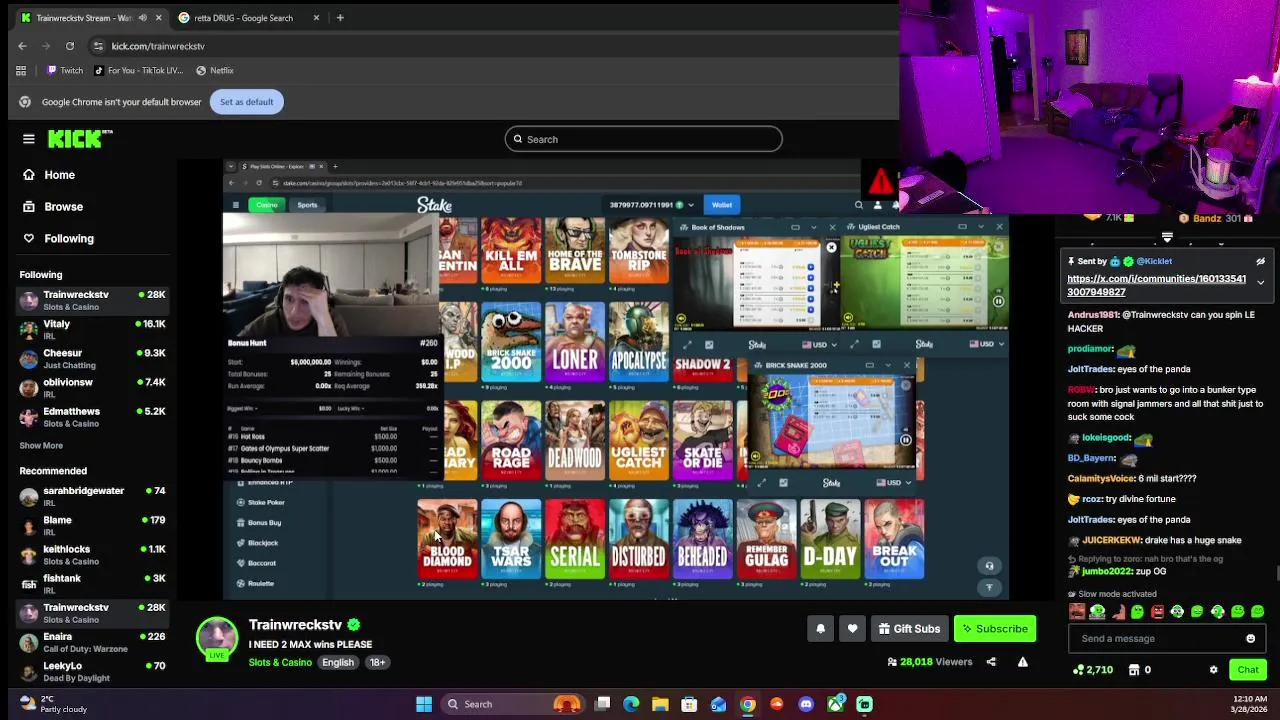Click the Kick logo
The height and width of the screenshot is (720, 1280).
tap(80, 139)
